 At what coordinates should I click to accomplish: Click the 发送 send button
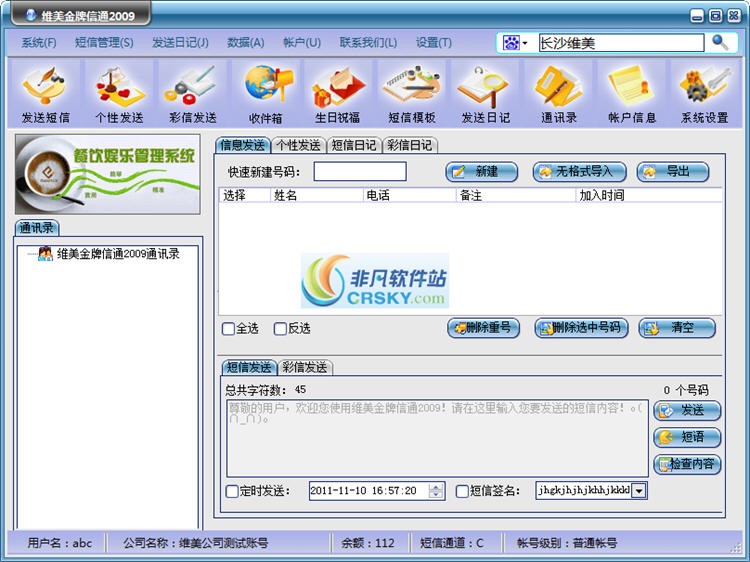pos(687,410)
